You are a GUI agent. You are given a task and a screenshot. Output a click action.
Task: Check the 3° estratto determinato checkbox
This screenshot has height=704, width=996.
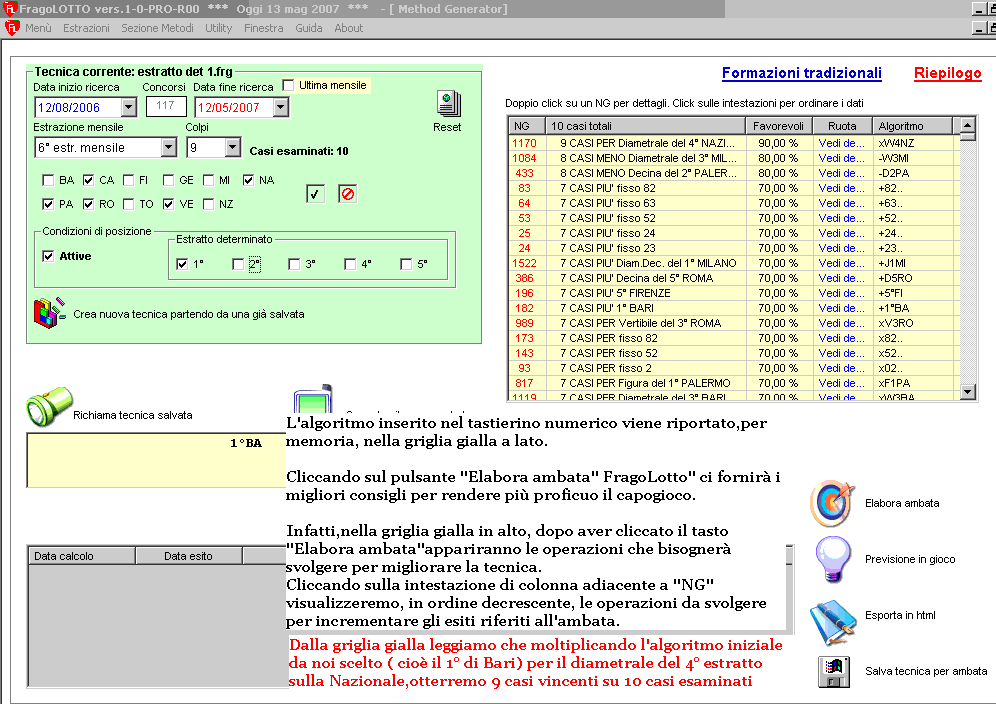click(294, 265)
